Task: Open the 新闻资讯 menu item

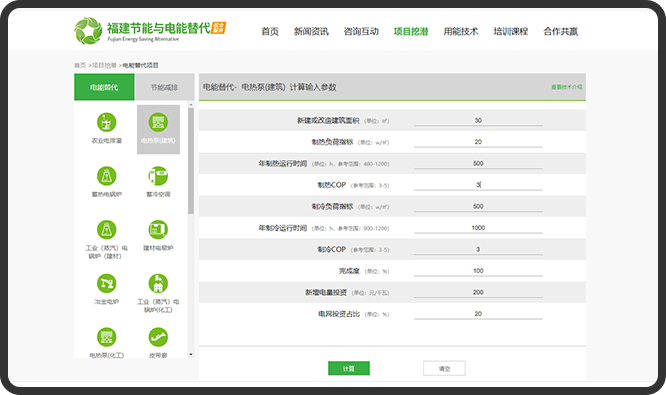Action: click(311, 31)
